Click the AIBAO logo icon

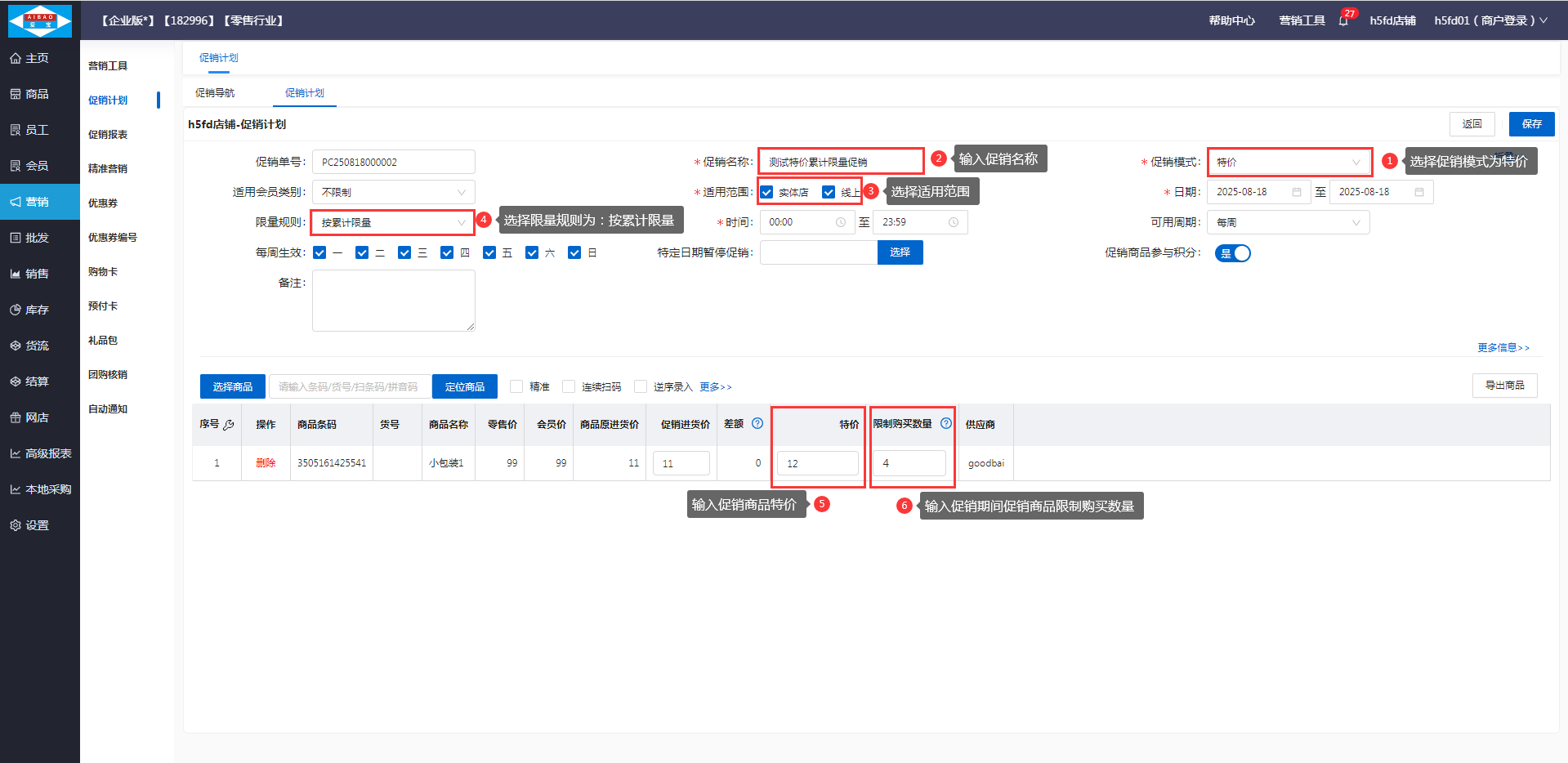click(x=39, y=20)
